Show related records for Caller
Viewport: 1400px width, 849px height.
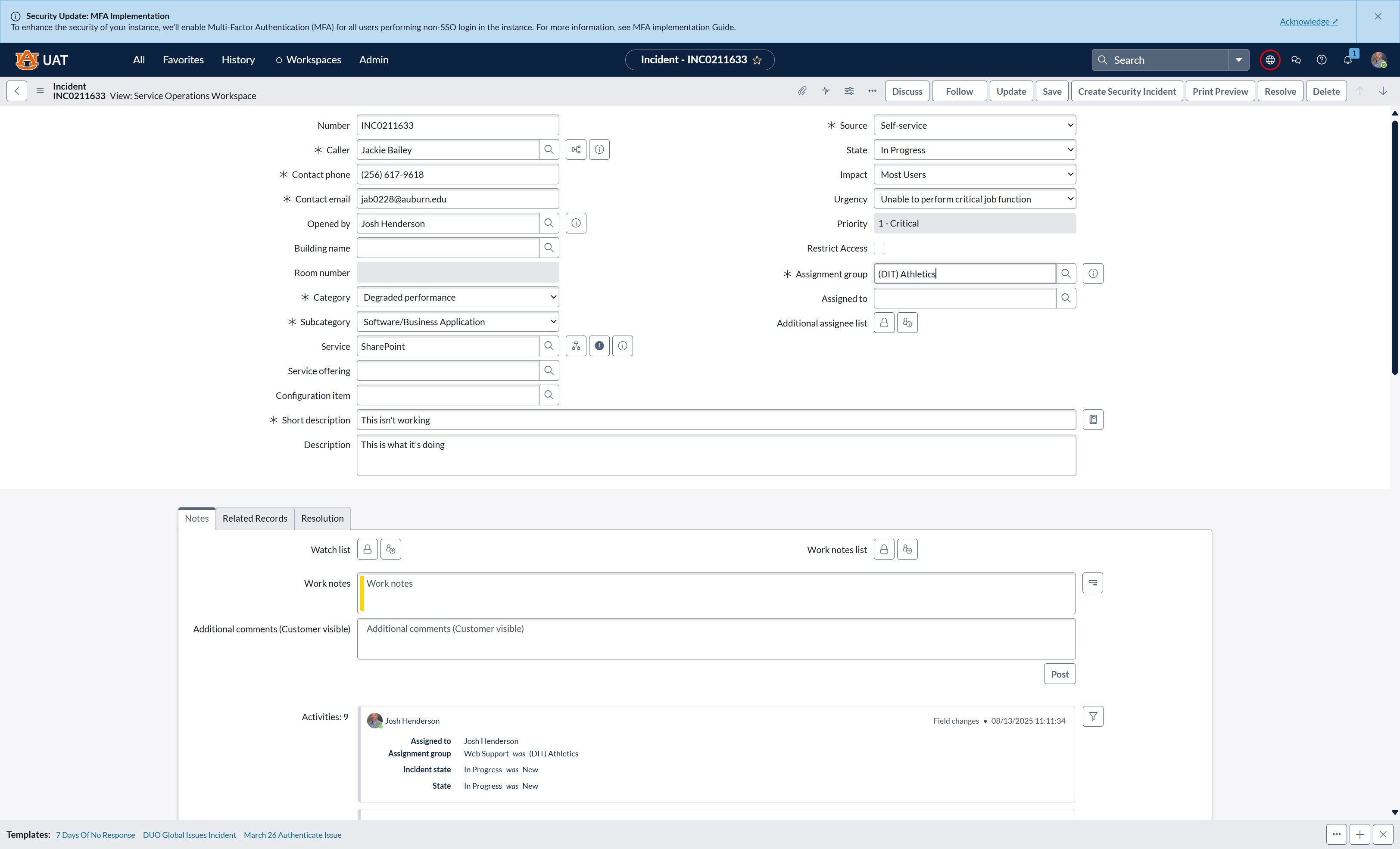pos(576,150)
